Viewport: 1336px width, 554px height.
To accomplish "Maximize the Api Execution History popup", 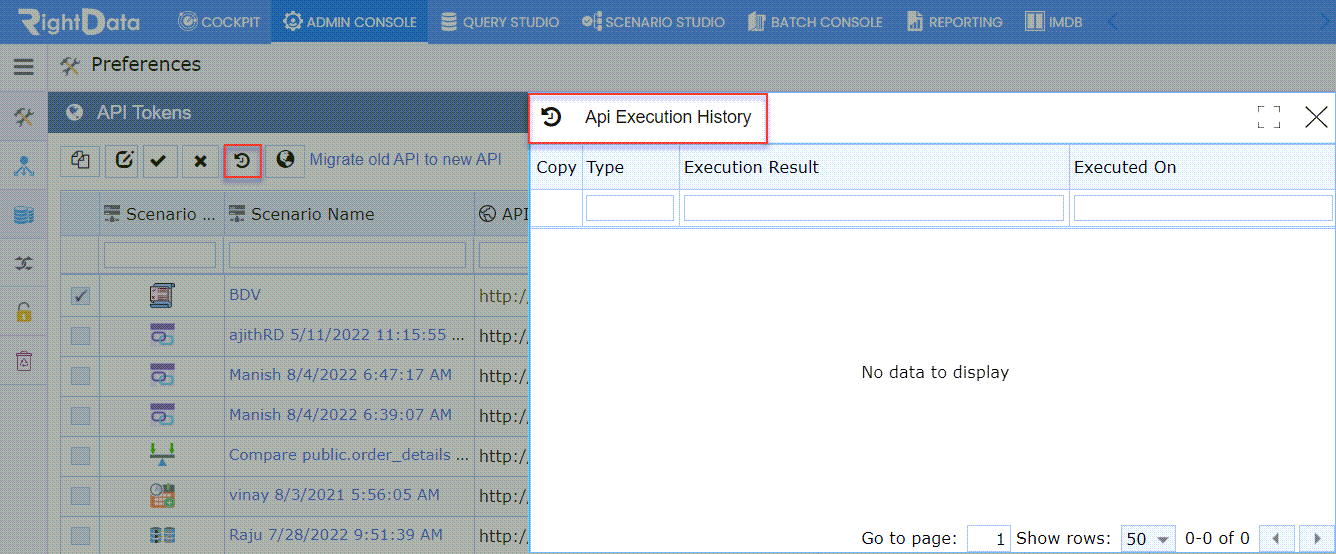I will point(1269,117).
